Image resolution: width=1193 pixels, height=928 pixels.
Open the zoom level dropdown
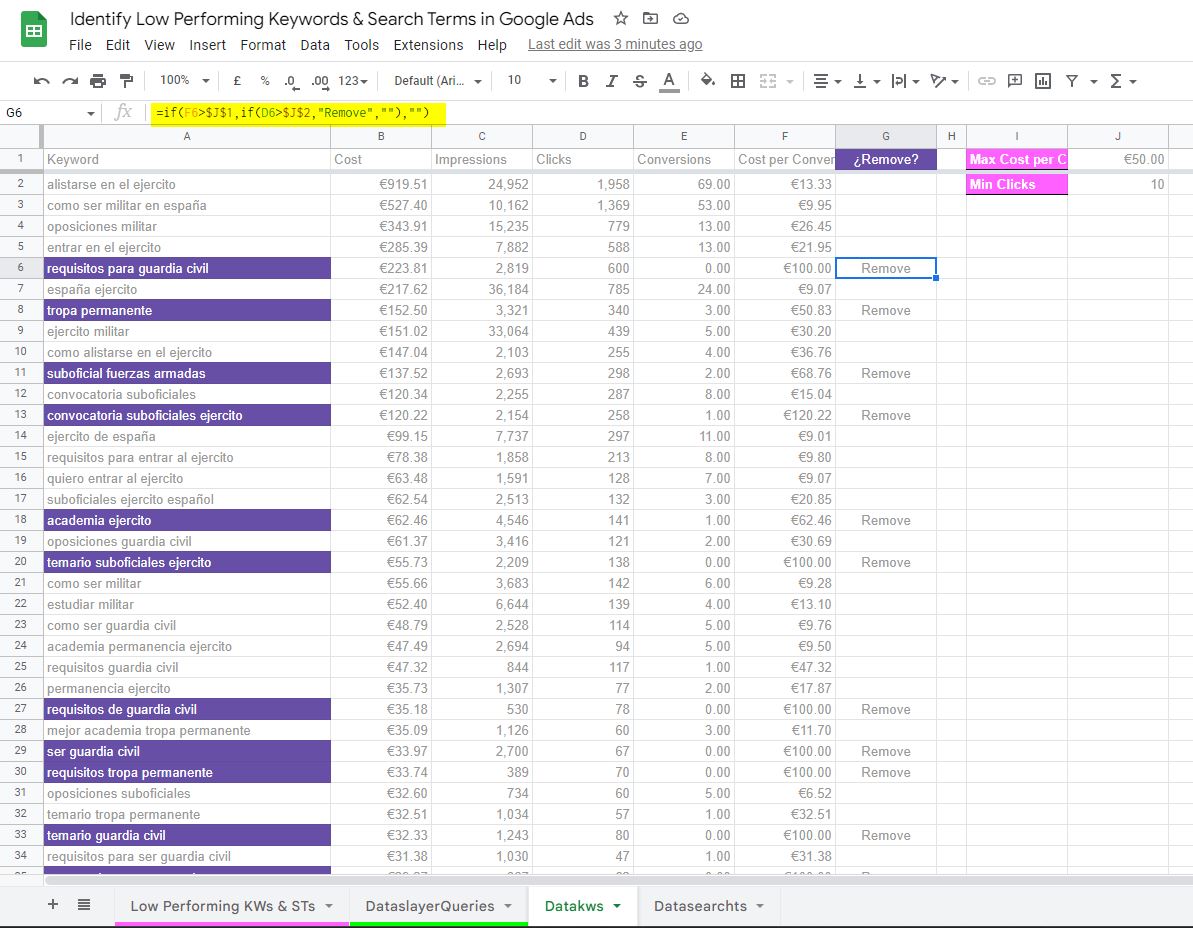pos(185,81)
